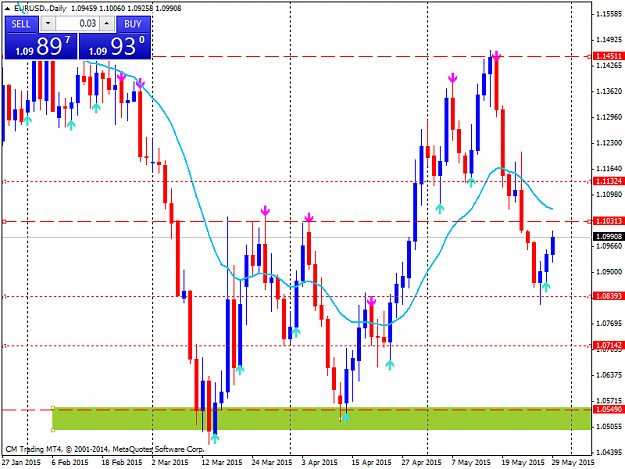Select the green support zone rectangle
Viewport: 625px width, 469px height.
tap(322, 419)
